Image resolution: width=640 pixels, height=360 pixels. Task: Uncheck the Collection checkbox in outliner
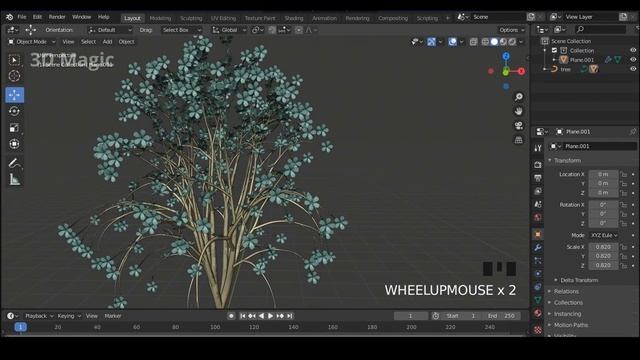click(x=554, y=50)
